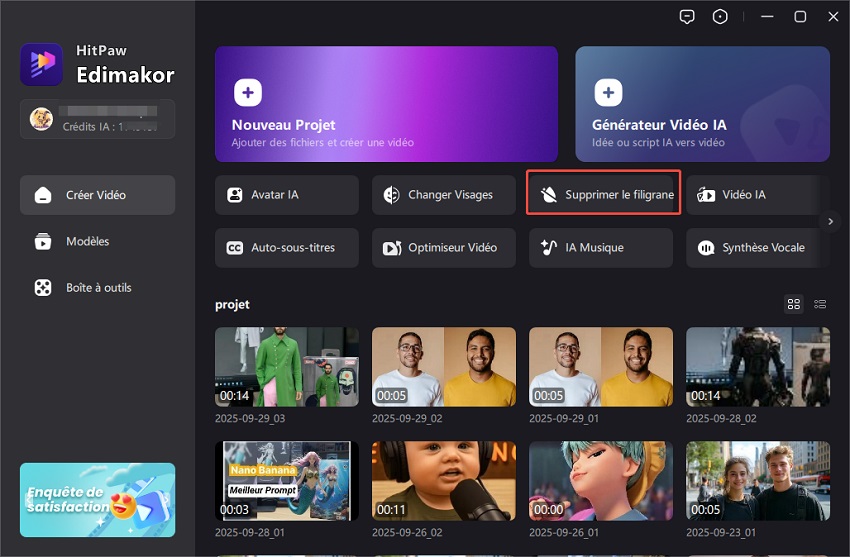Switch to list view for projects
Viewport: 850px width, 557px height.
820,304
